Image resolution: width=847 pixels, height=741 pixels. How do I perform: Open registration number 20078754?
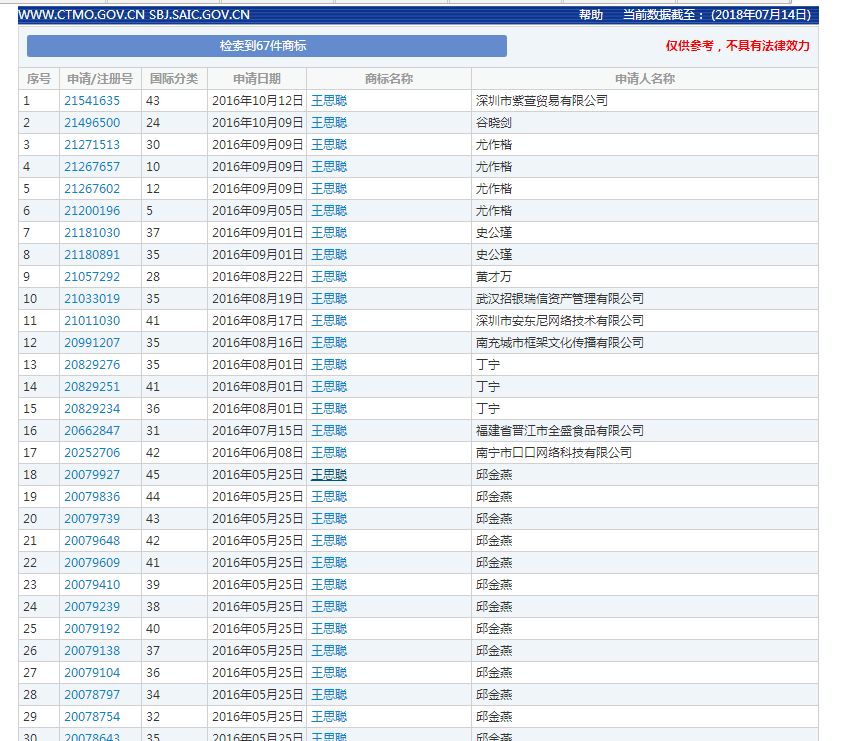click(92, 717)
